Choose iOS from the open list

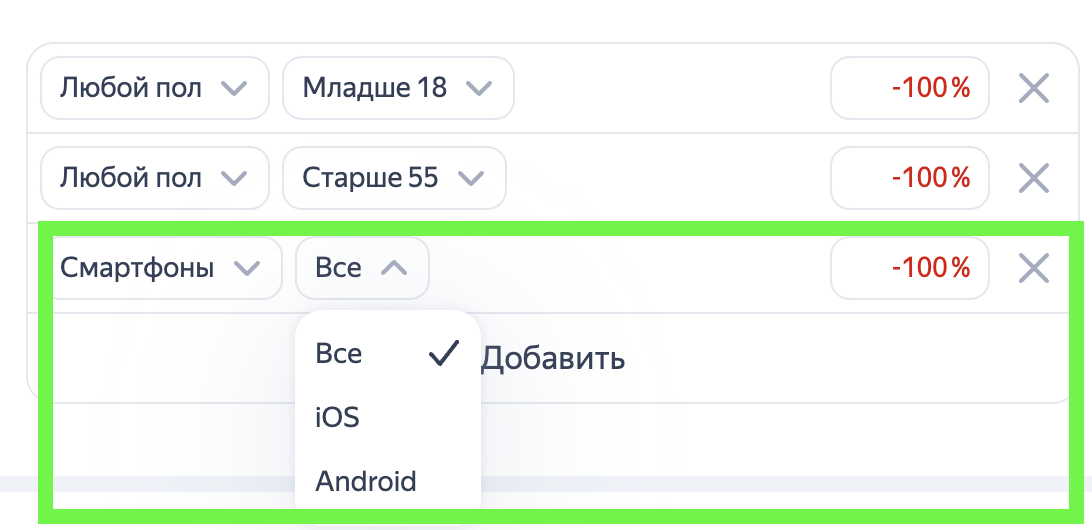tap(338, 417)
